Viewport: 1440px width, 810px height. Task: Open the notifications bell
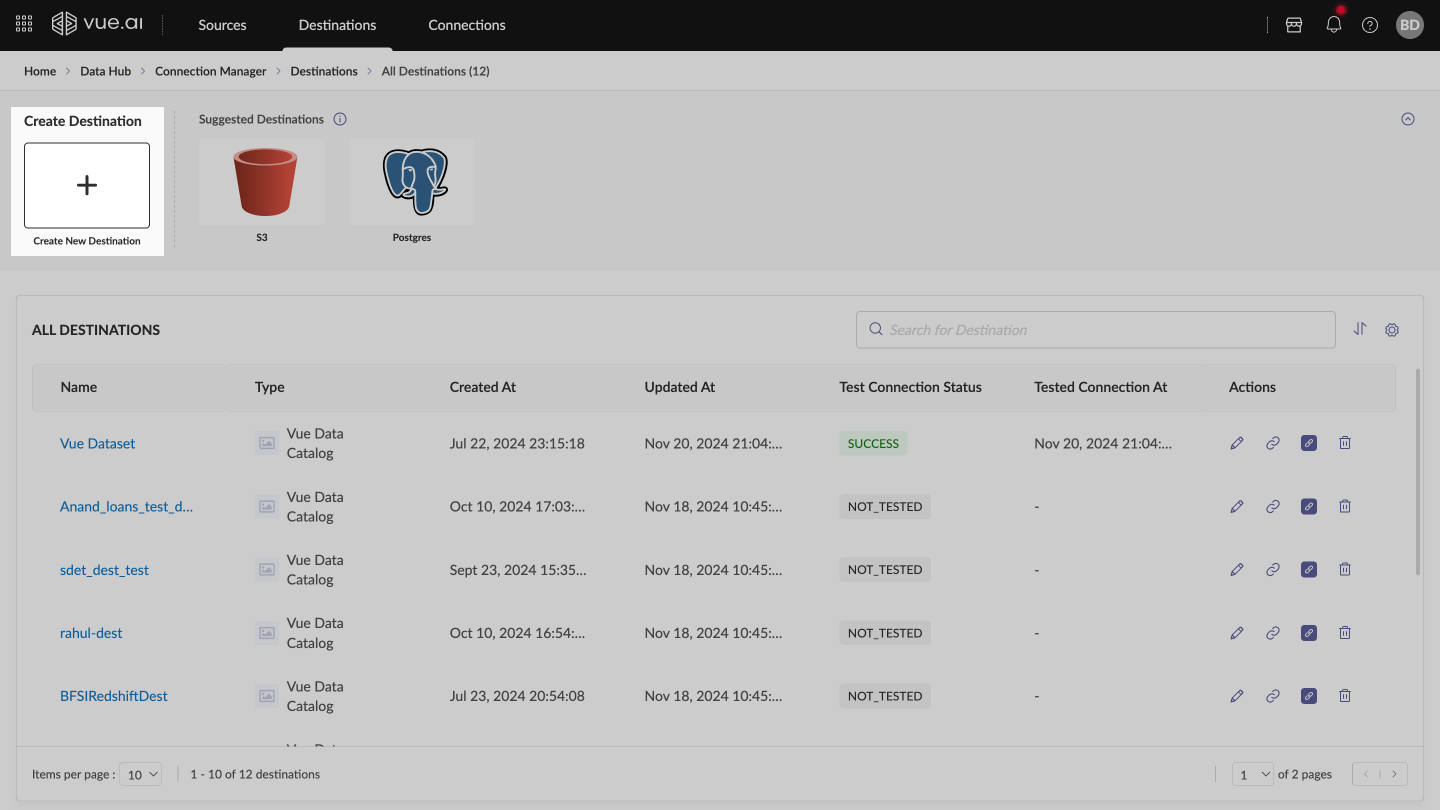(x=1333, y=25)
